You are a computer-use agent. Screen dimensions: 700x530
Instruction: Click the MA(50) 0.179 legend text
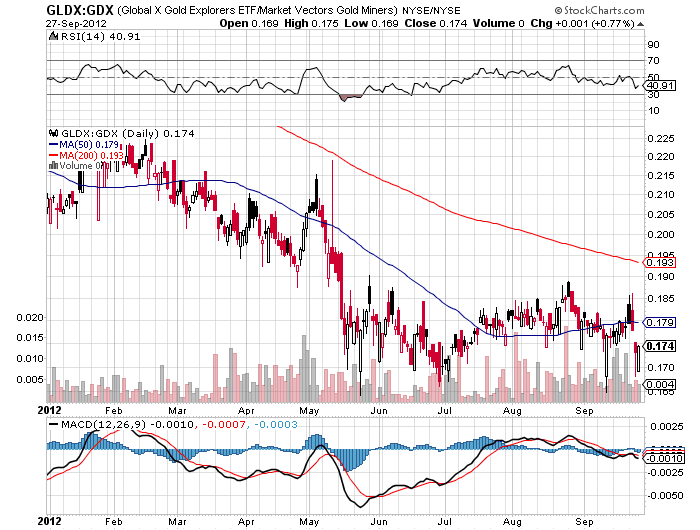[89, 145]
